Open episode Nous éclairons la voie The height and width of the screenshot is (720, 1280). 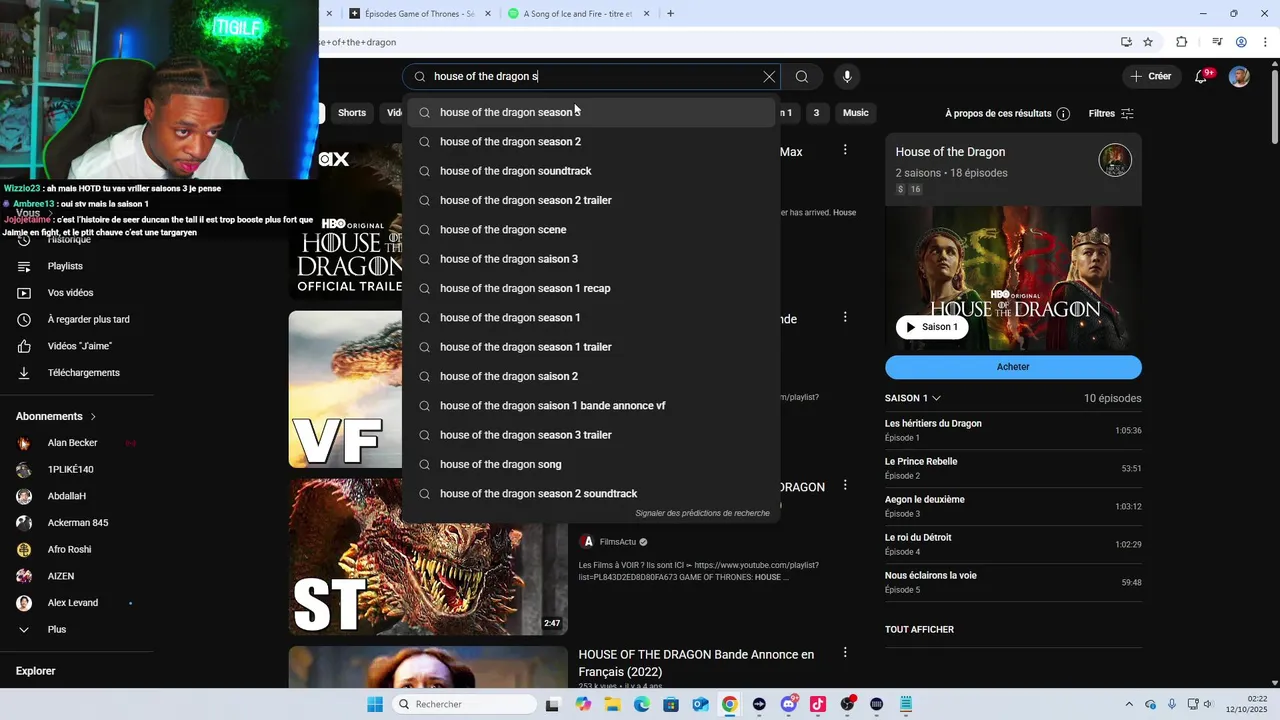[x=1013, y=582]
